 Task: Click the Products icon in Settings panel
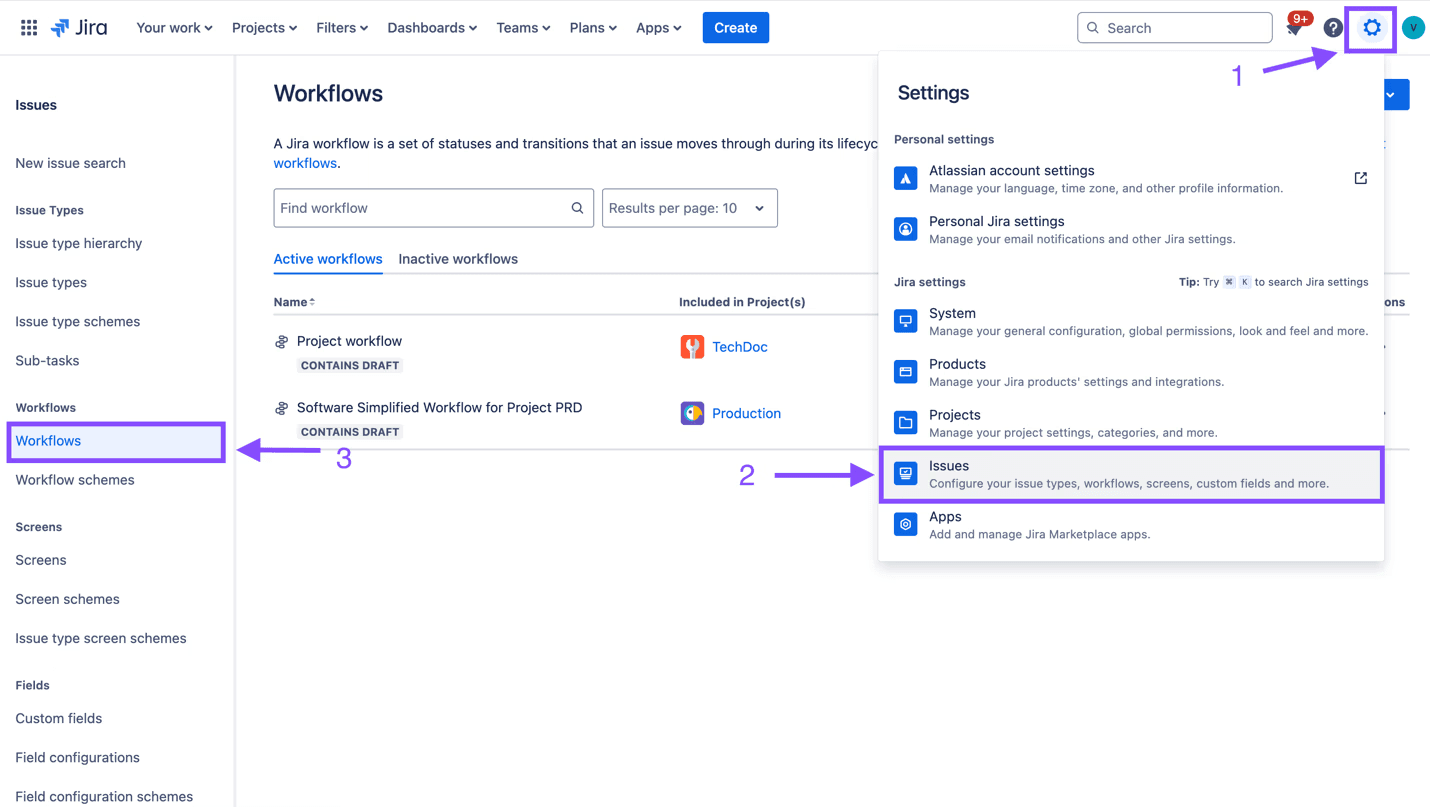[906, 371]
